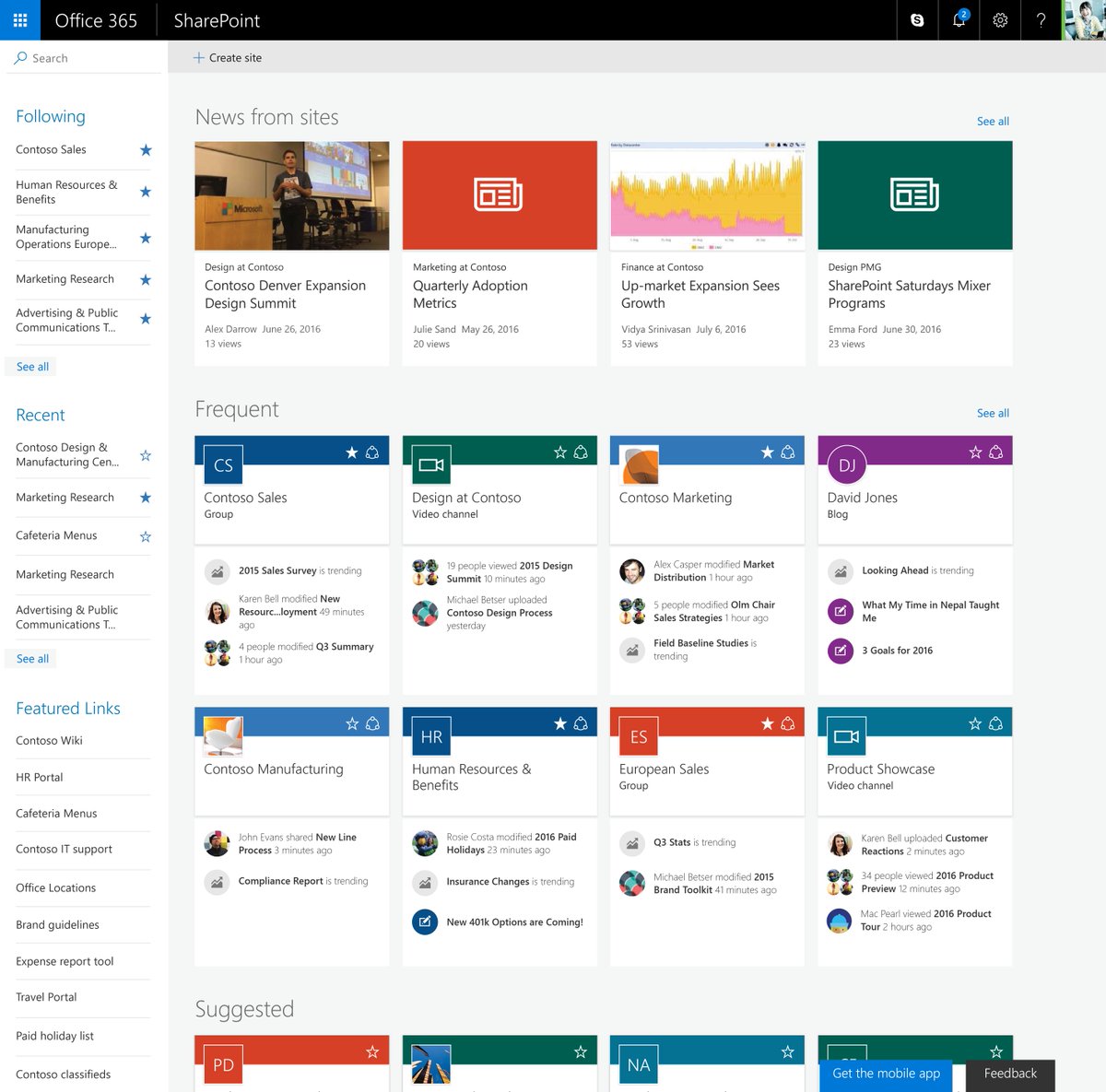Open Expense report tool link

click(65, 962)
